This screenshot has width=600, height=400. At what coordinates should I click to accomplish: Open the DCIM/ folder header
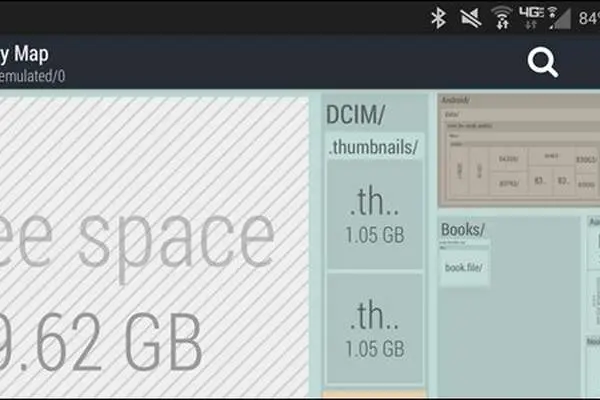(x=355, y=114)
